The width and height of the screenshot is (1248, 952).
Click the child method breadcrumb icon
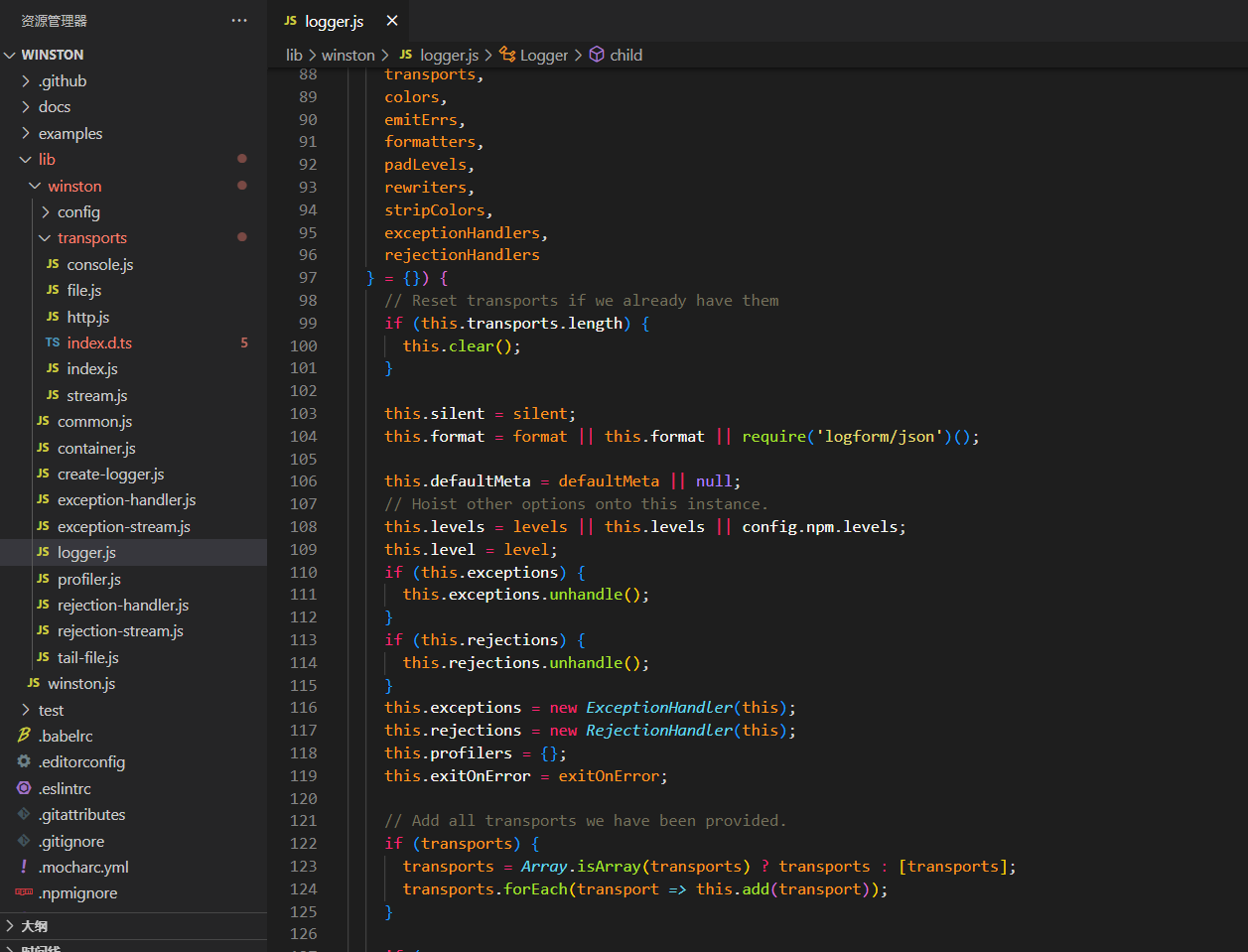597,55
